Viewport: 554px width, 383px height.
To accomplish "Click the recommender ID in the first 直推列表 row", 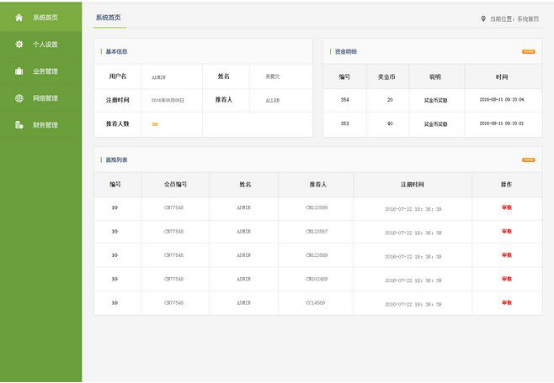I will click(317, 208).
